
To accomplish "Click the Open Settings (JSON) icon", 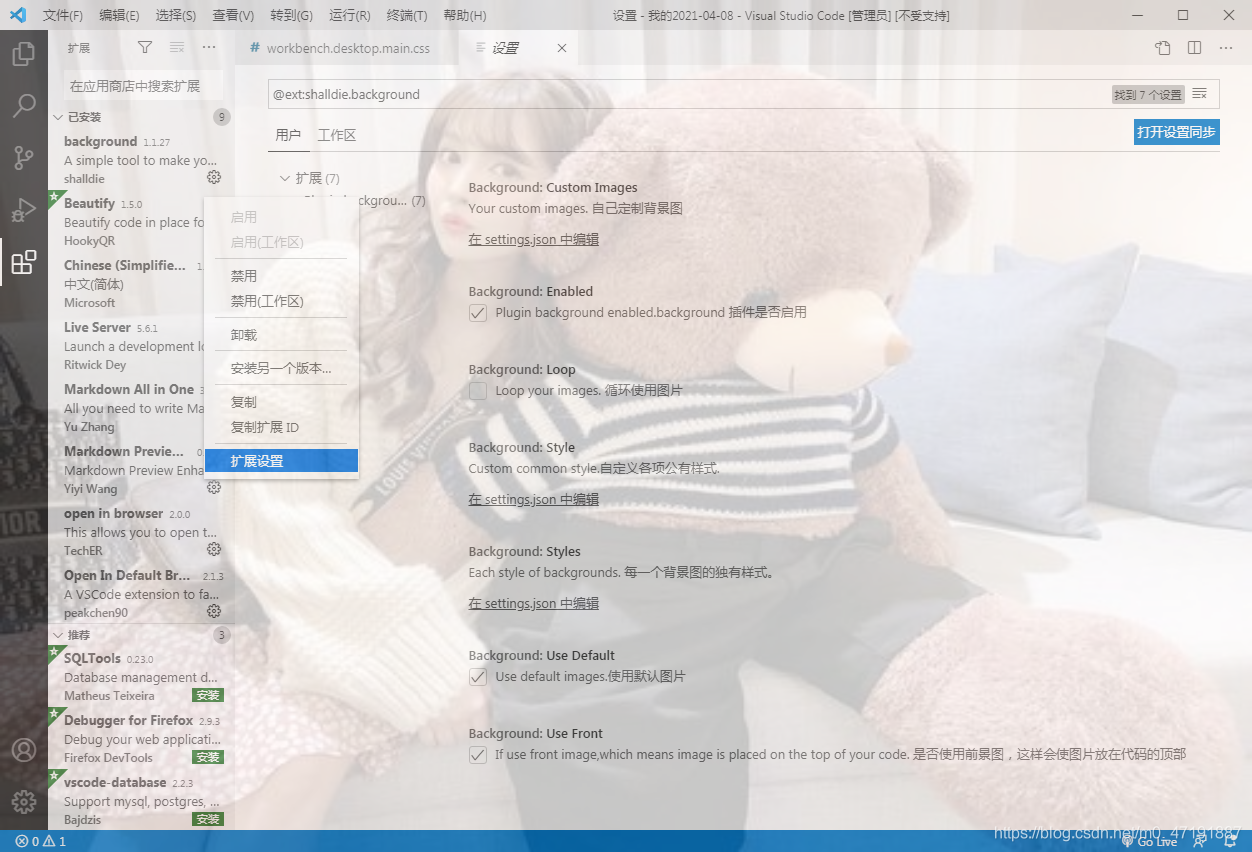I will tap(1162, 47).
